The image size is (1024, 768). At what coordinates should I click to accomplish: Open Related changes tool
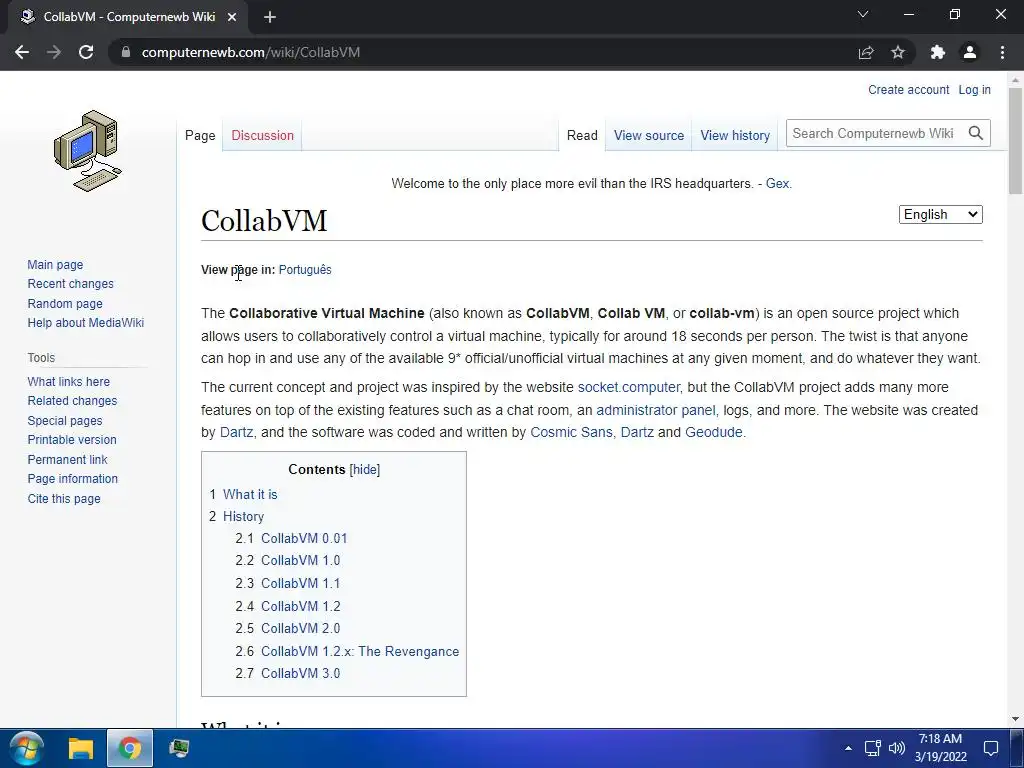coord(72,401)
